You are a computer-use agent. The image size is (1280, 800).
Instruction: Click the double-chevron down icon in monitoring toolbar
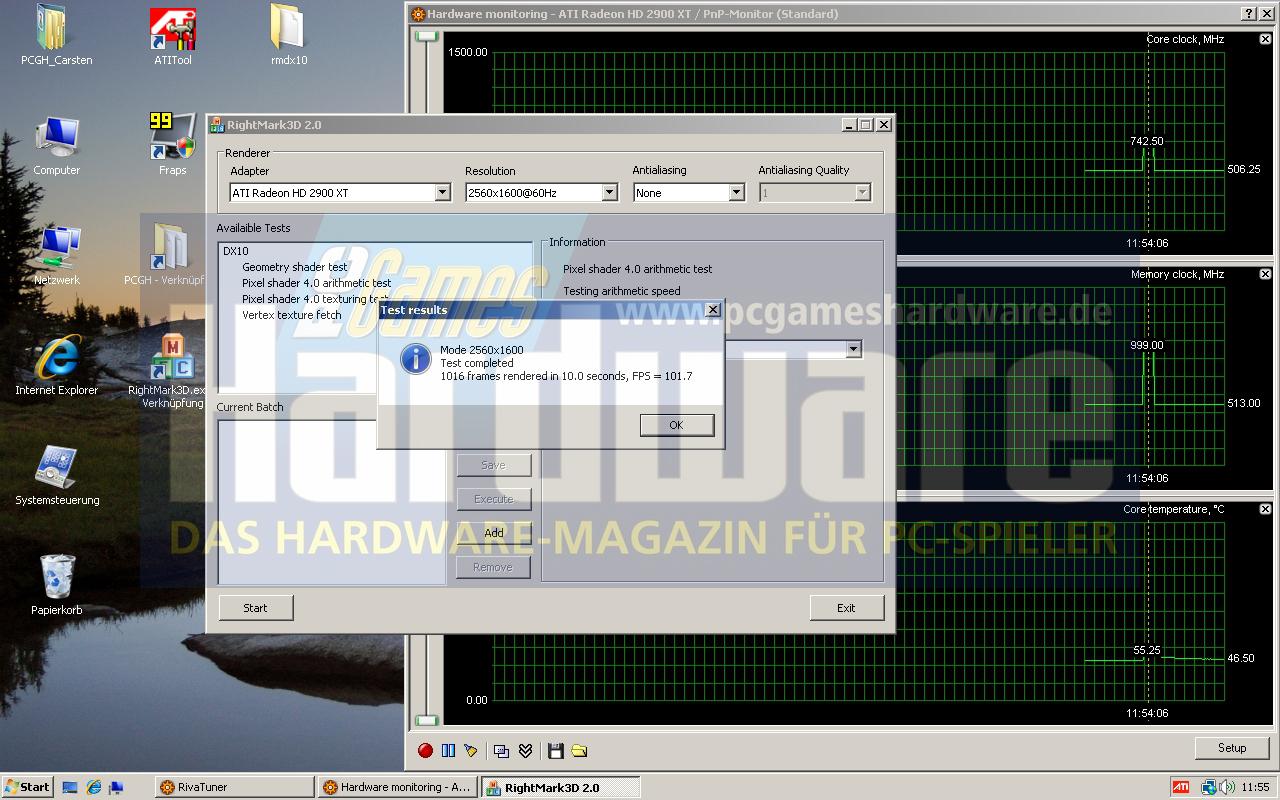coord(525,750)
